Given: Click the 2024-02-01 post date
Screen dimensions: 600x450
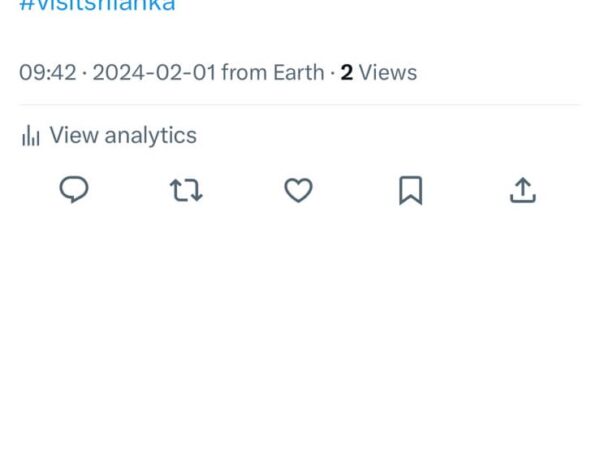Looking at the screenshot, I should coord(154,73).
